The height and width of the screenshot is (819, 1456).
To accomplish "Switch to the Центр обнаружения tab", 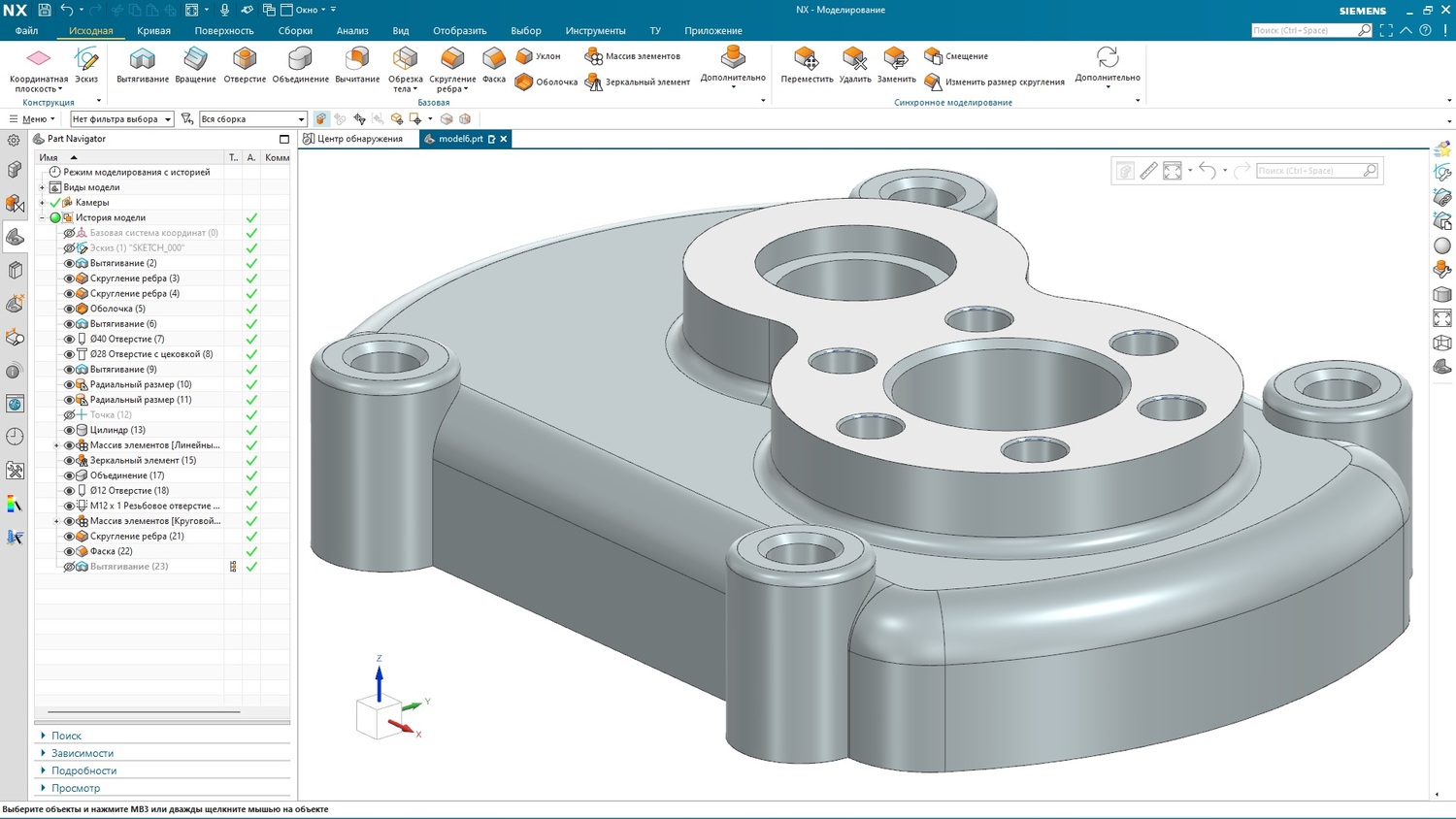I will pyautogui.click(x=359, y=139).
